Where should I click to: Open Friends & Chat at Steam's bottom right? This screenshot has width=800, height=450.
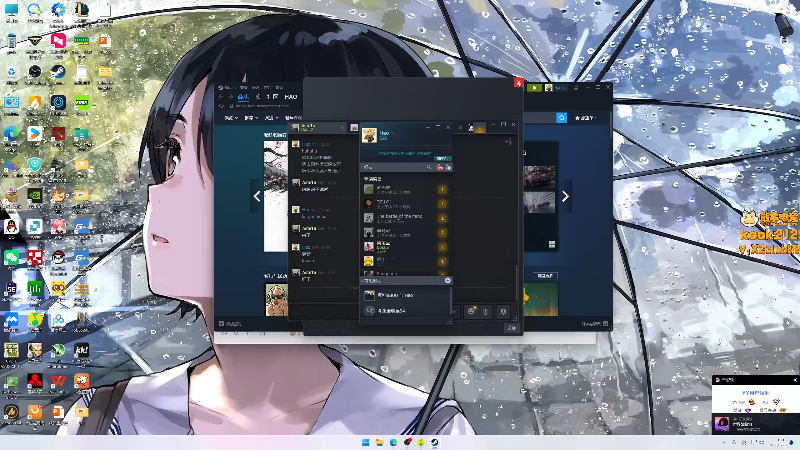594,324
